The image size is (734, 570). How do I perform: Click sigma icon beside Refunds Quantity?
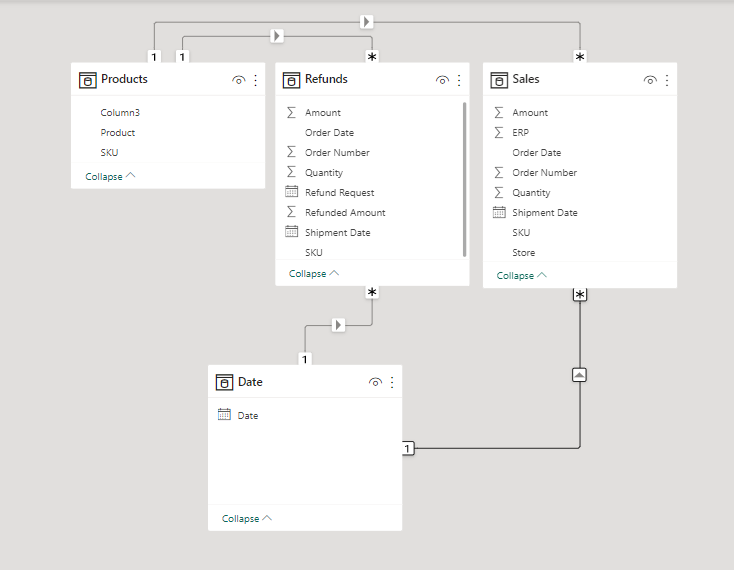tap(291, 172)
